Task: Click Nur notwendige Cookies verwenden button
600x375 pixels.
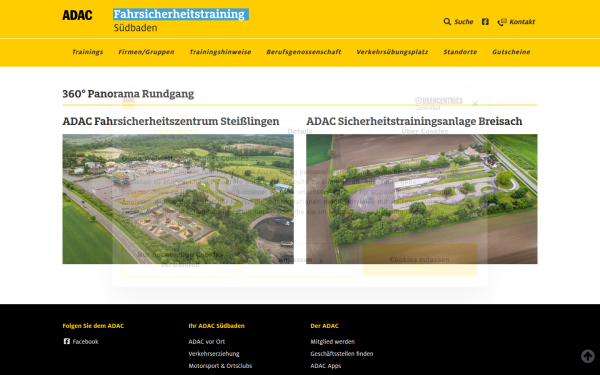Action: pos(180,260)
